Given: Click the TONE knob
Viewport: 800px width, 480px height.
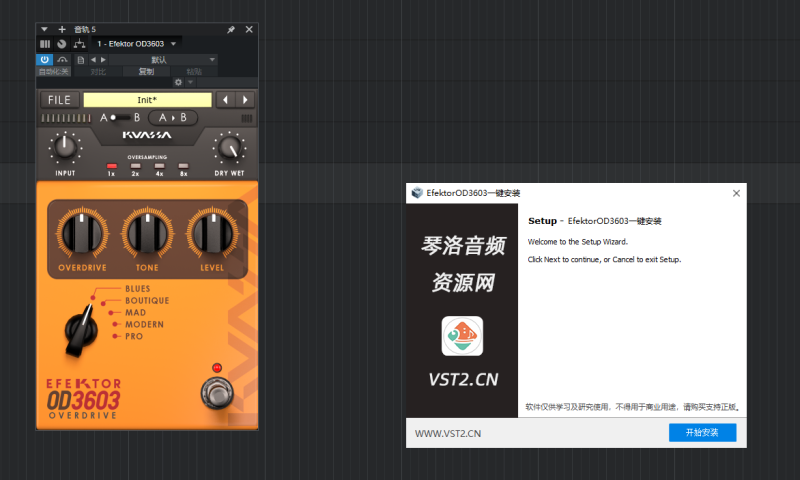Looking at the screenshot, I should click(x=147, y=234).
